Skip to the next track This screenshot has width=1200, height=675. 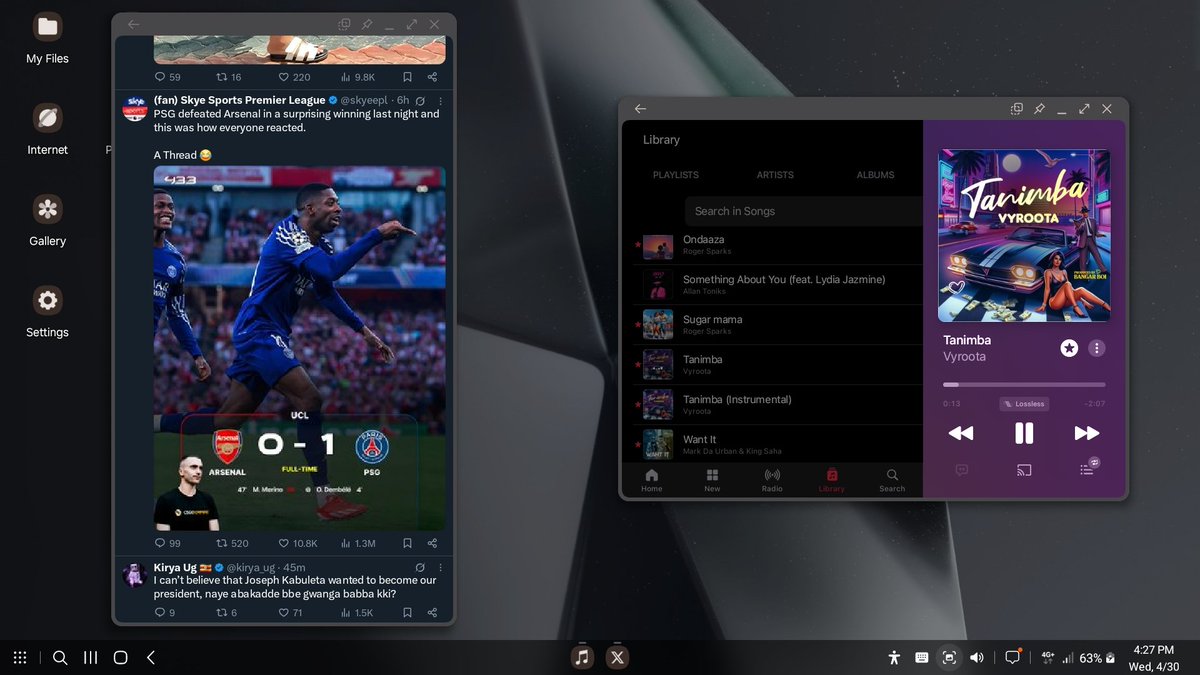(x=1087, y=433)
